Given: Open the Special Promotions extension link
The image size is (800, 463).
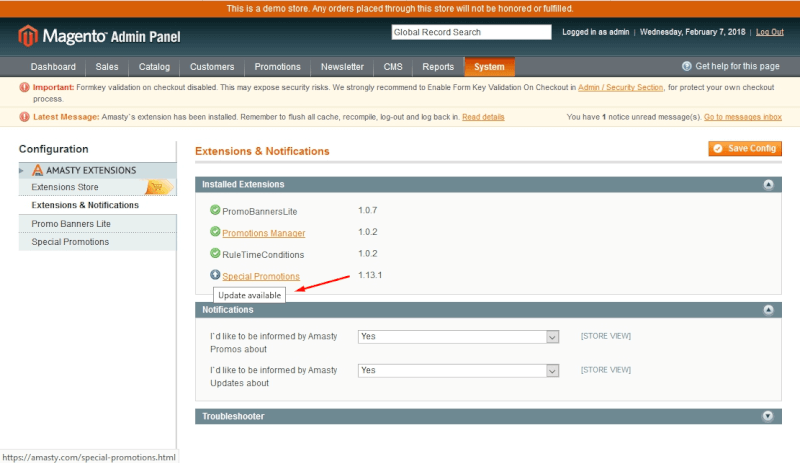Looking at the screenshot, I should click(261, 276).
